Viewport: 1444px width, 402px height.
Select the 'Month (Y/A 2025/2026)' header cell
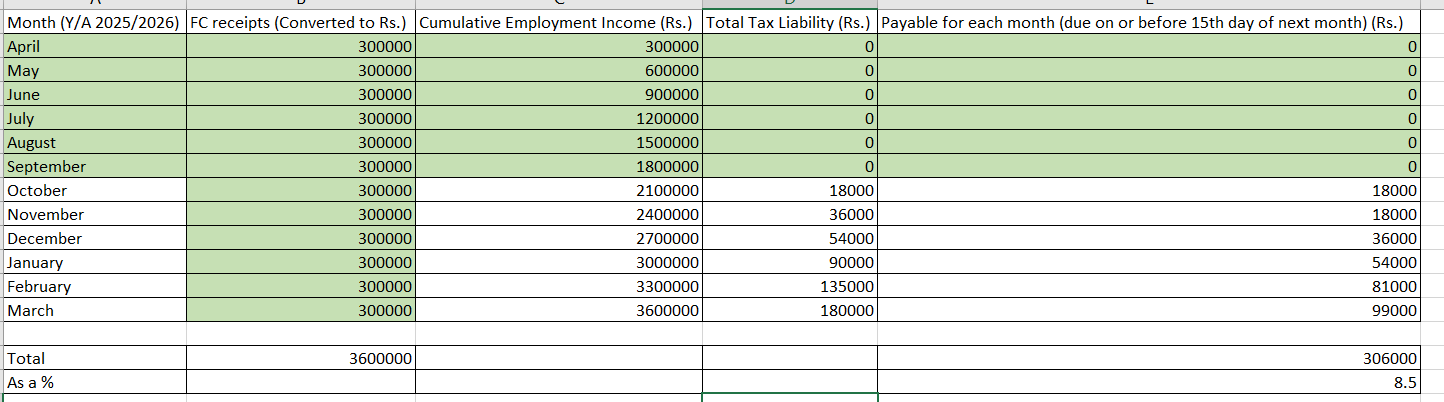pyautogui.click(x=93, y=23)
